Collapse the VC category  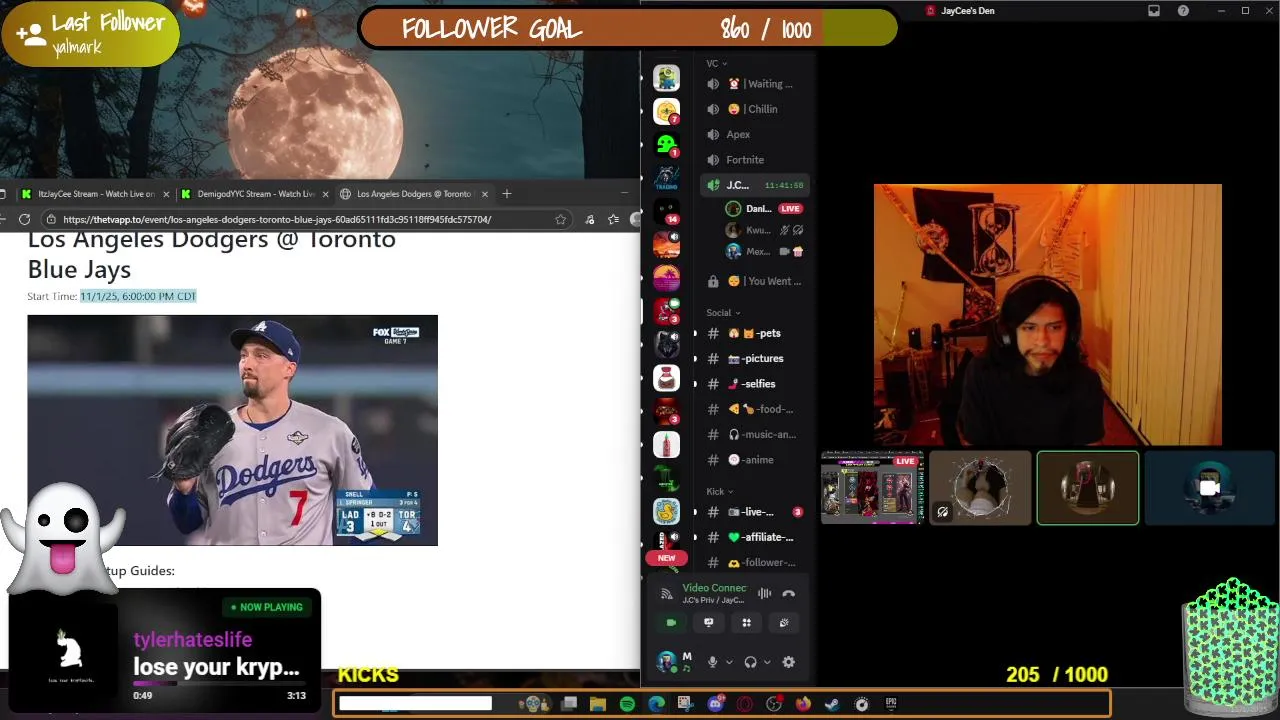[x=716, y=64]
